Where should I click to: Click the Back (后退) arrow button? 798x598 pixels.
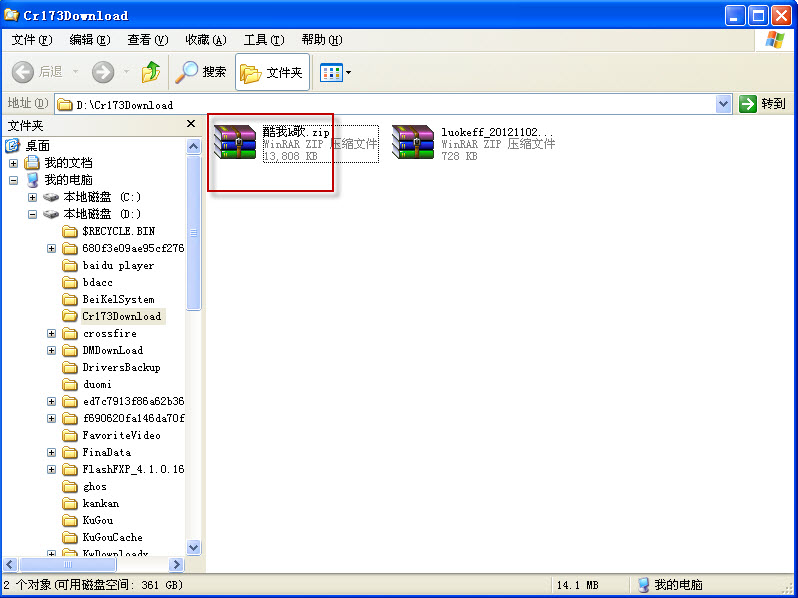23,72
